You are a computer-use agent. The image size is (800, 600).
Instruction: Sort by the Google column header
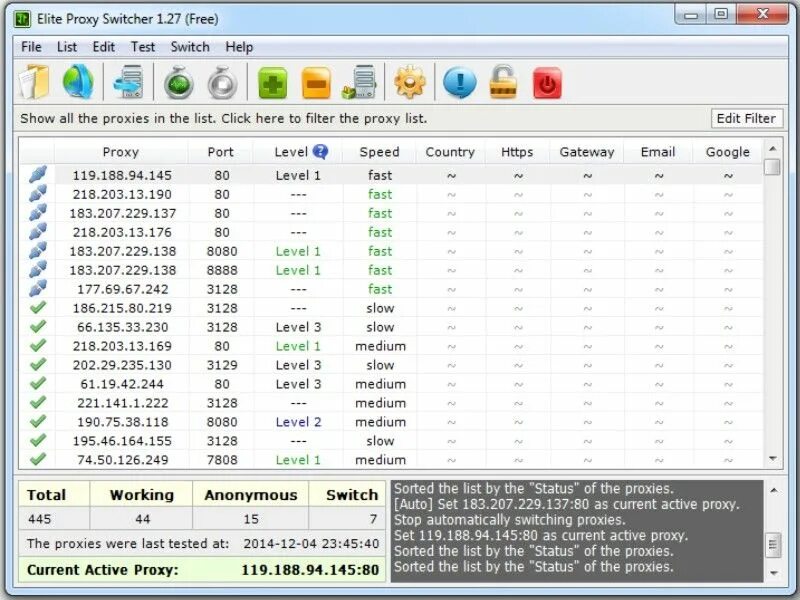pyautogui.click(x=728, y=152)
